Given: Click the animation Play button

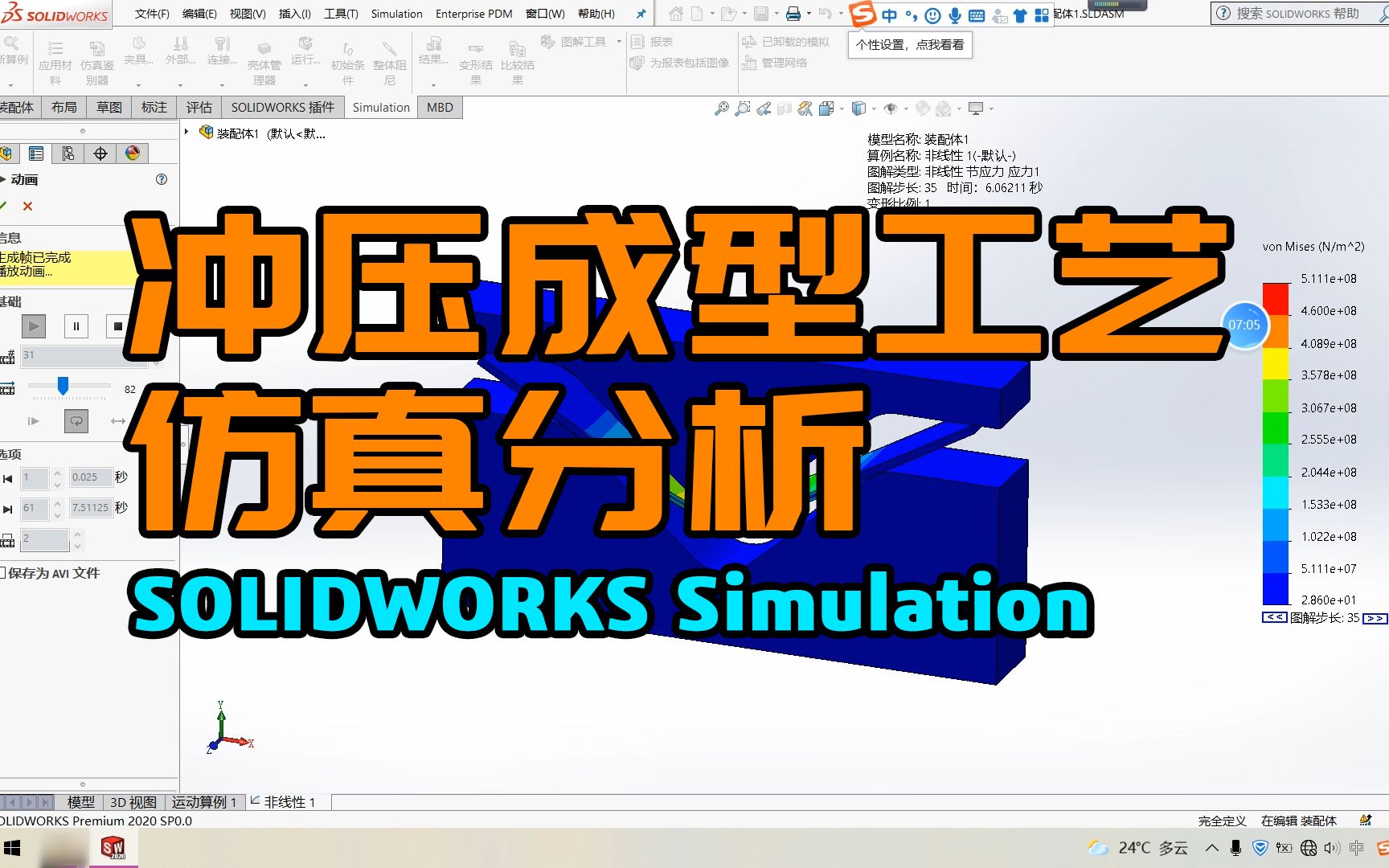Looking at the screenshot, I should tap(33, 325).
